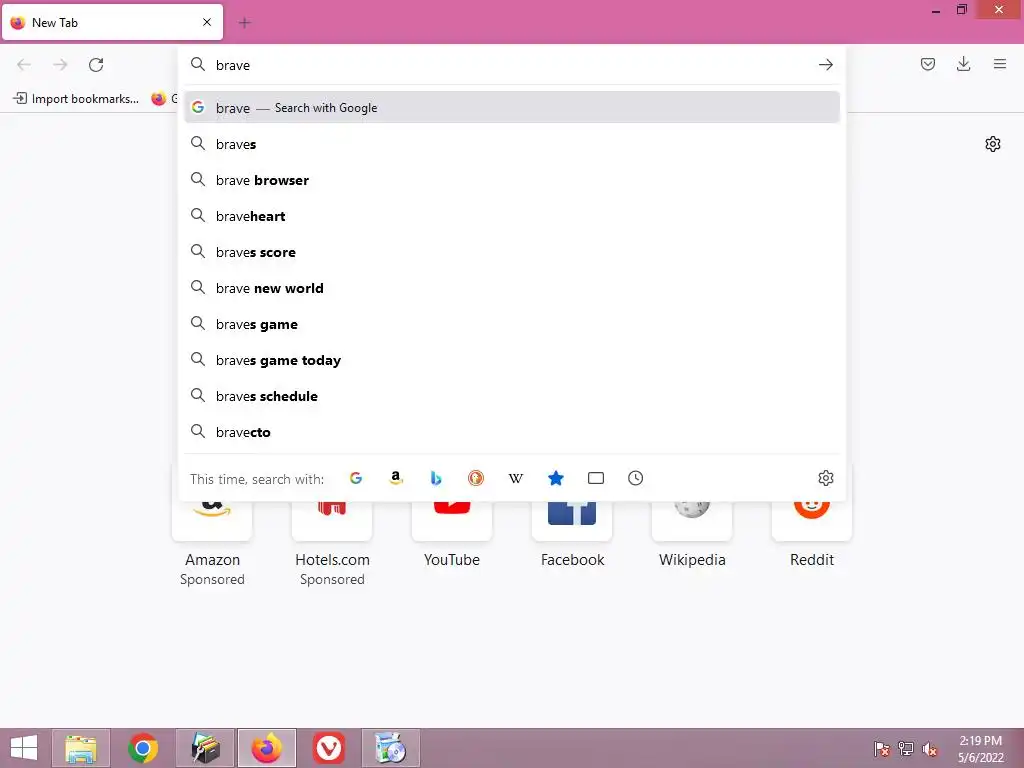Click the Forward navigation arrow
This screenshot has height=768, width=1024.
[x=60, y=65]
